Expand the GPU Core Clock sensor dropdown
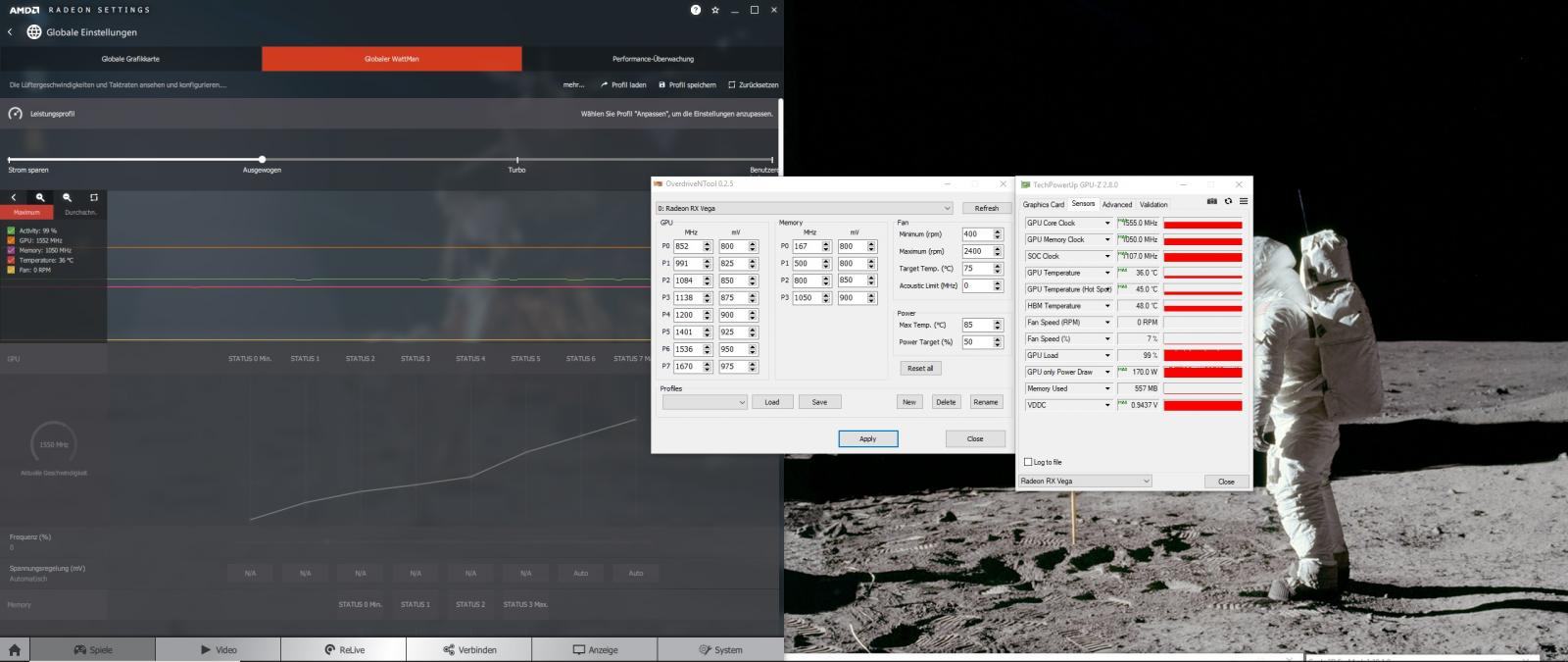The height and width of the screenshot is (662, 1568). pos(1107,223)
